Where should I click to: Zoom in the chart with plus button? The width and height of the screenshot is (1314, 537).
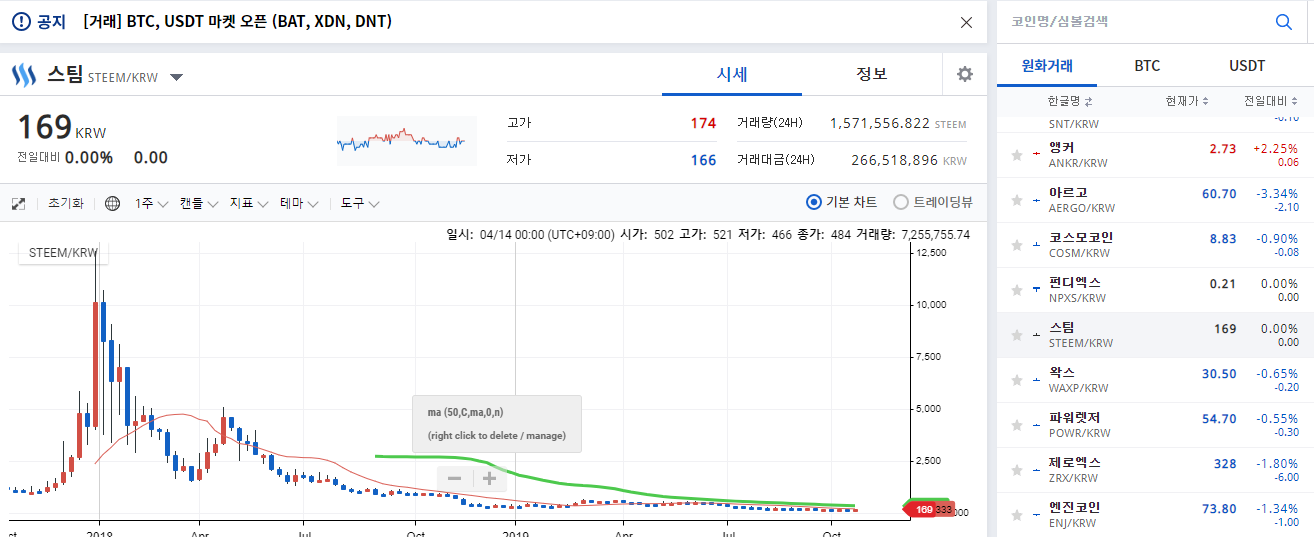[x=489, y=478]
